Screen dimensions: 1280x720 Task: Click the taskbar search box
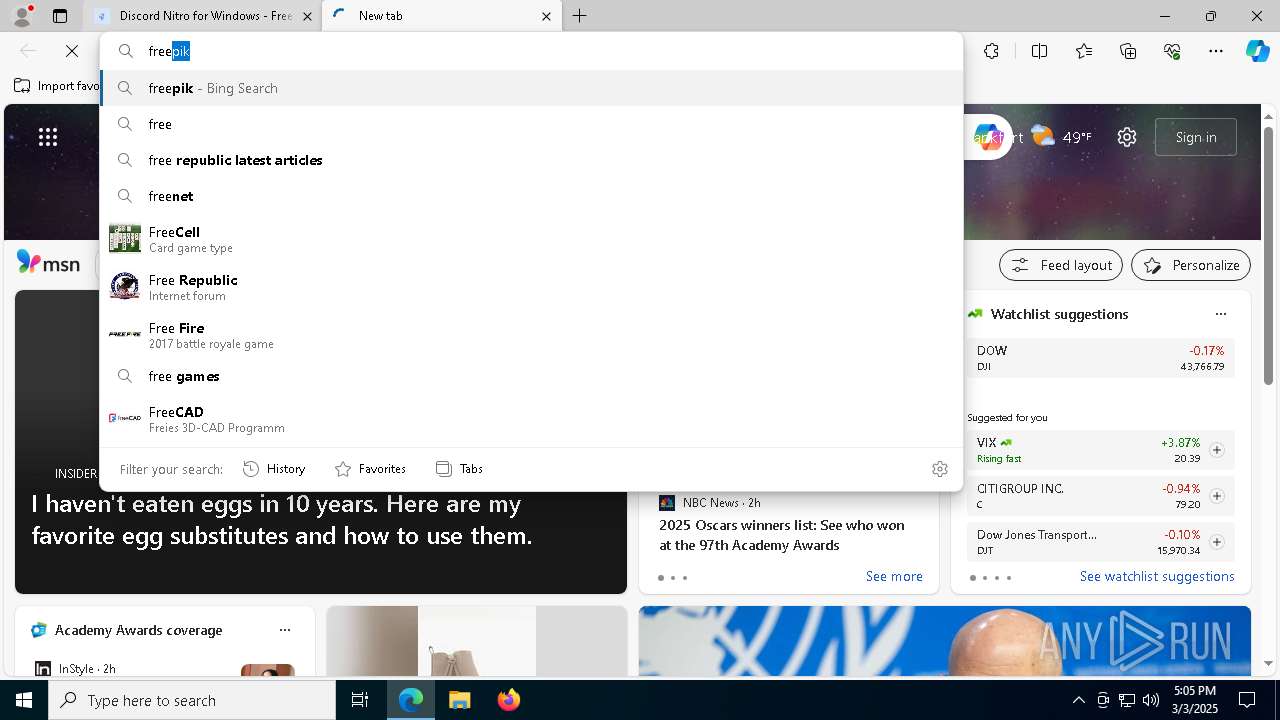coord(192,700)
